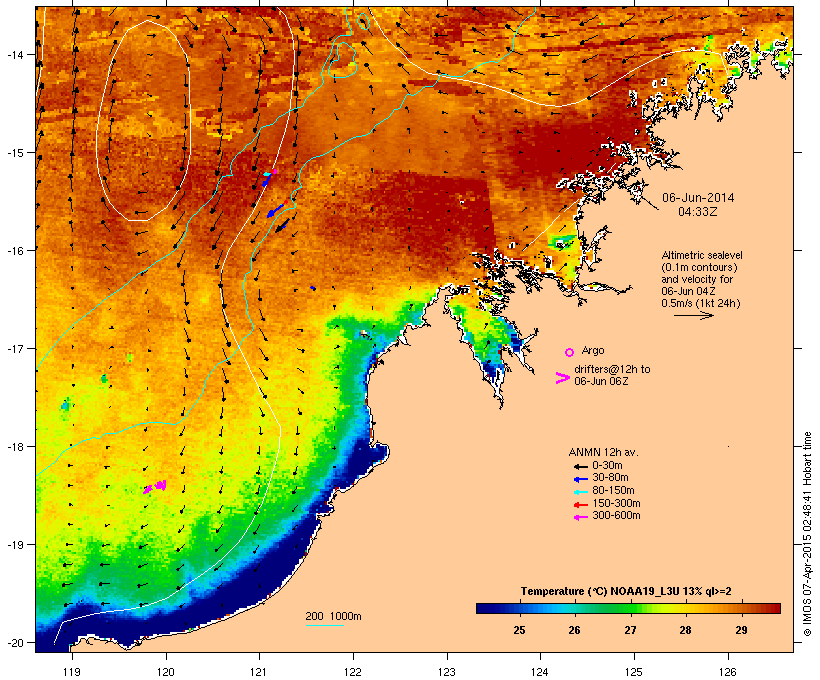Screen dimensions: 820x680
Task: Click the 0.5m/s velocity scale arrow
Action: 693,315
